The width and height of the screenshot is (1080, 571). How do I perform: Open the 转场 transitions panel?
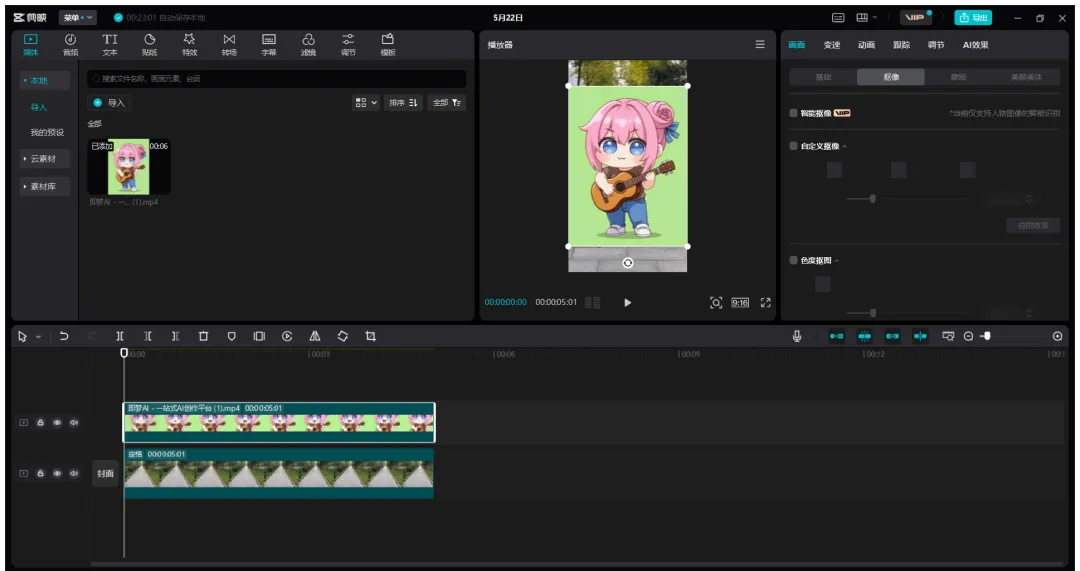(229, 44)
